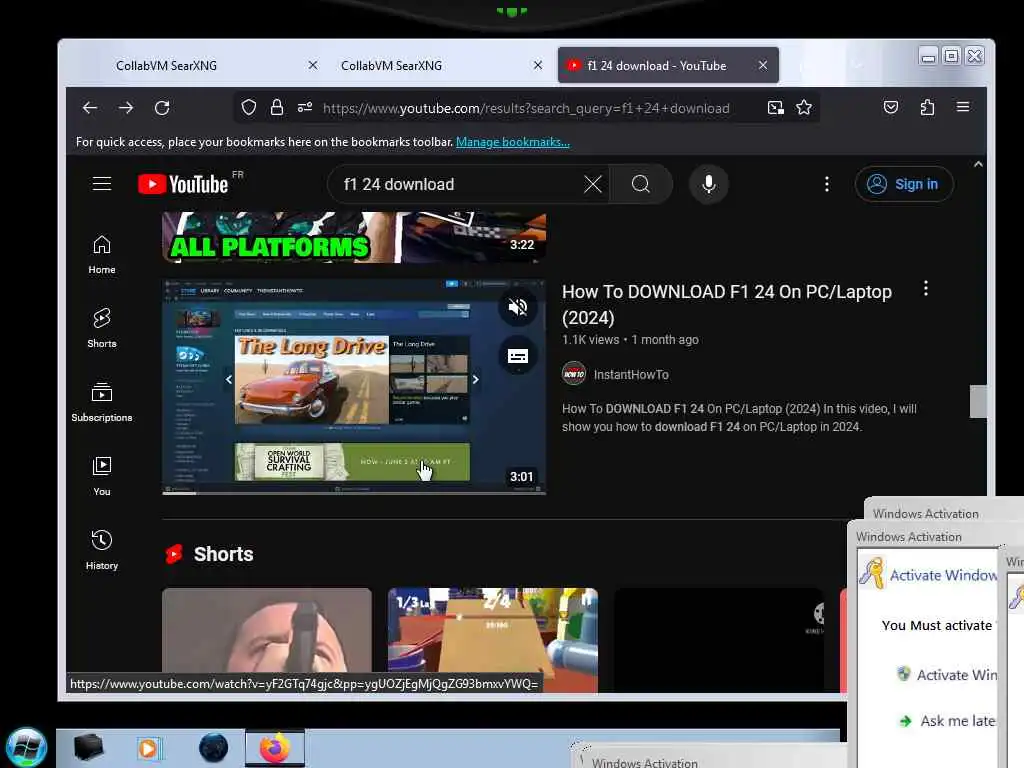Click the video description text snippet

point(739,417)
